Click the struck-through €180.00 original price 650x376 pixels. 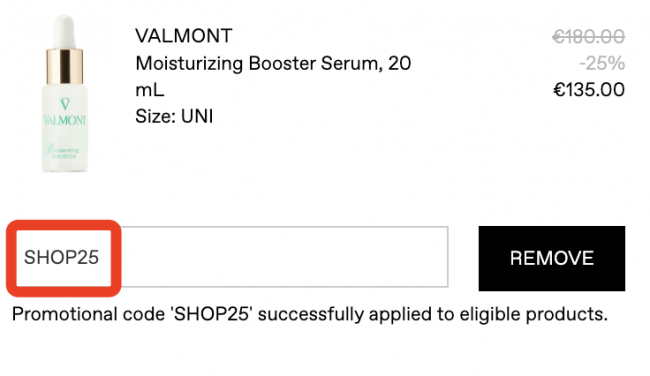point(589,36)
